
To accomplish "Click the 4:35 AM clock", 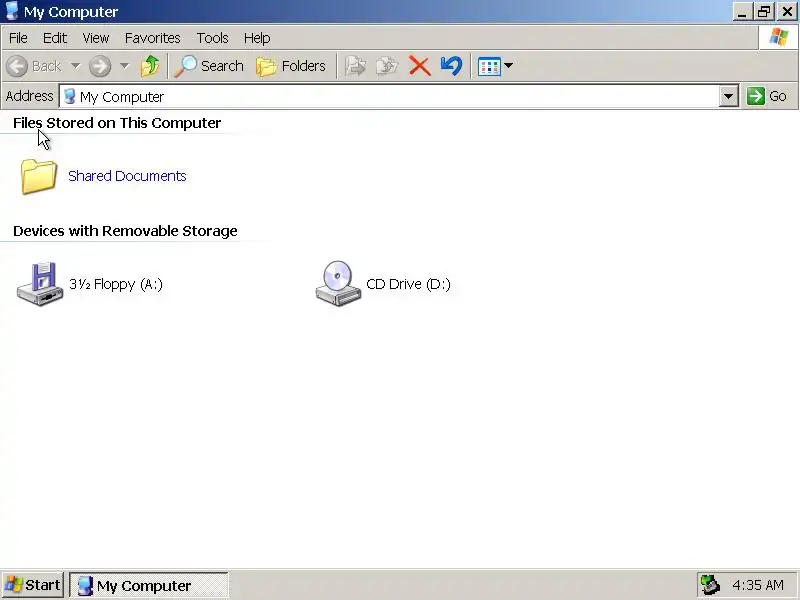I will [x=758, y=585].
